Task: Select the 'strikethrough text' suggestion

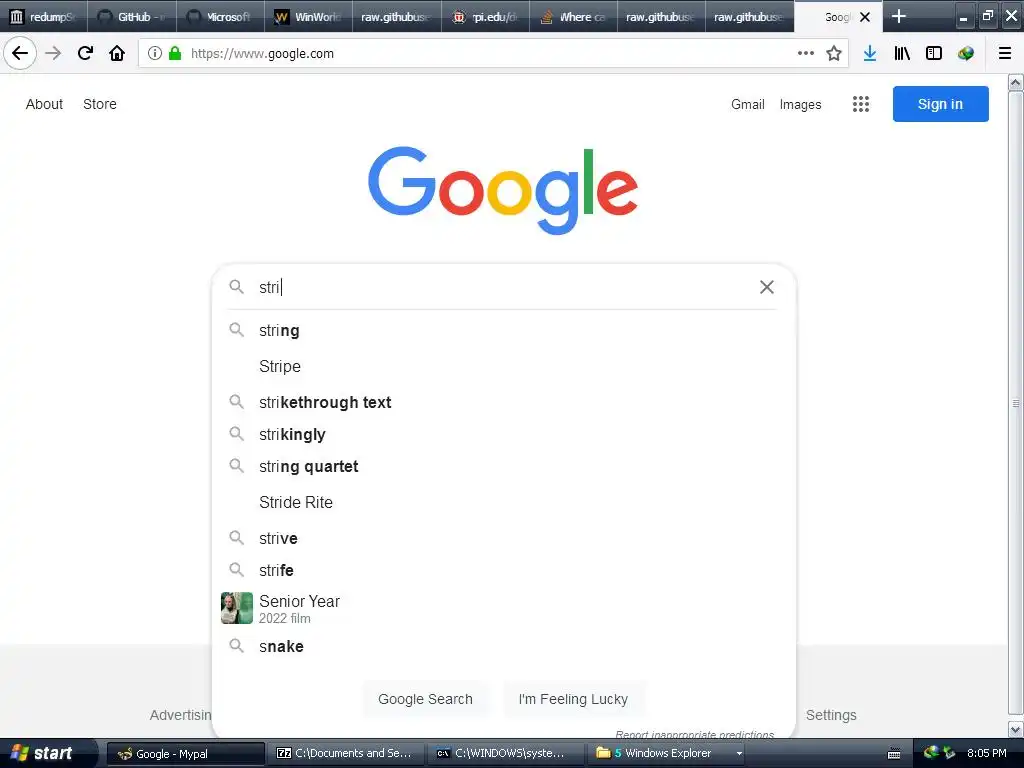Action: (x=504, y=402)
